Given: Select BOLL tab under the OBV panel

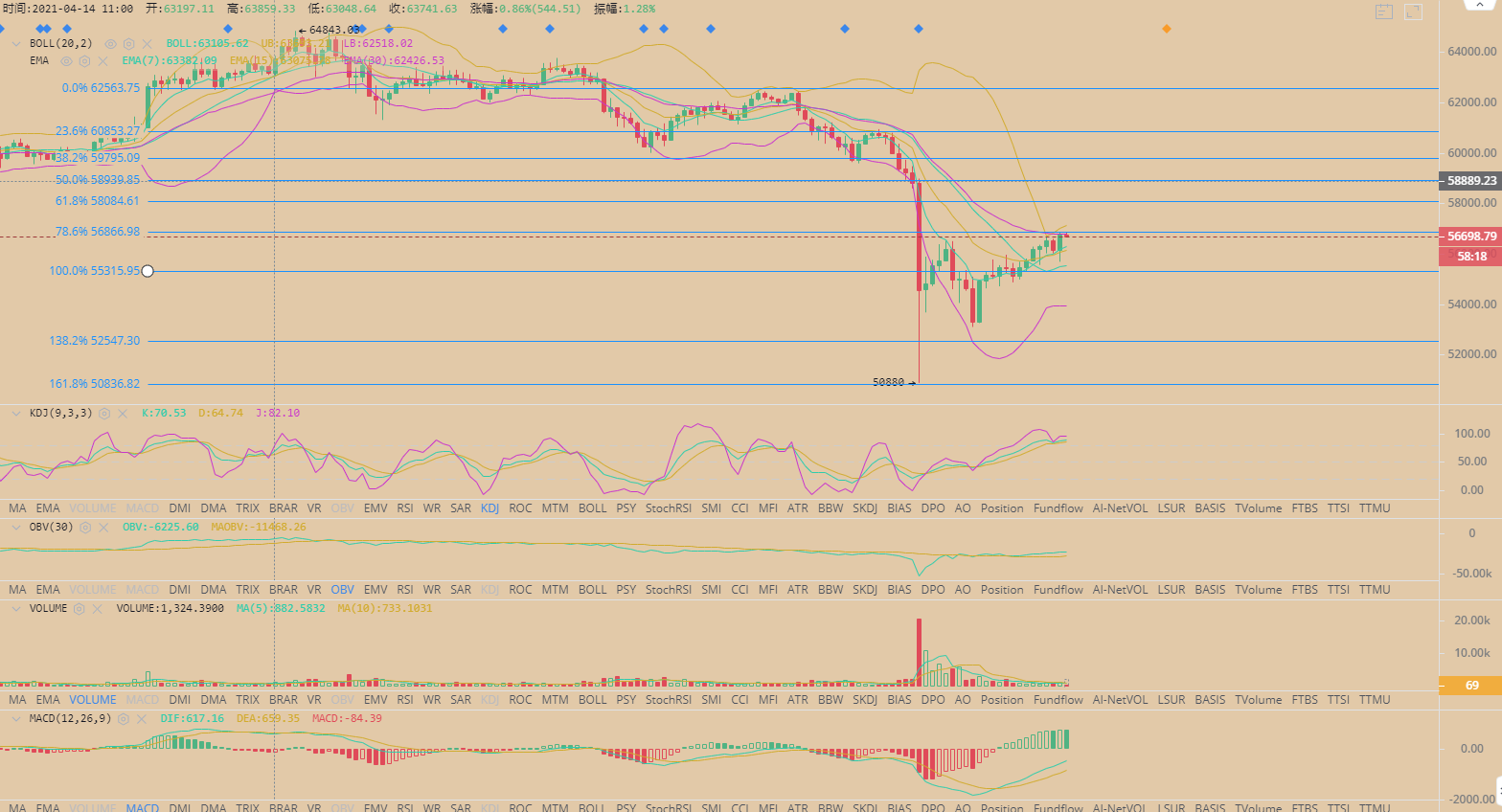Looking at the screenshot, I should (x=592, y=590).
